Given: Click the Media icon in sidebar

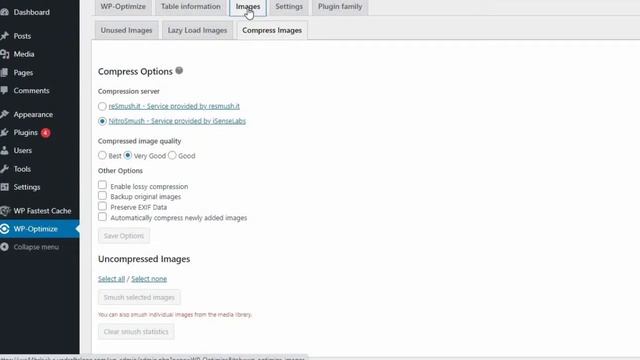Looking at the screenshot, I should pos(4,54).
